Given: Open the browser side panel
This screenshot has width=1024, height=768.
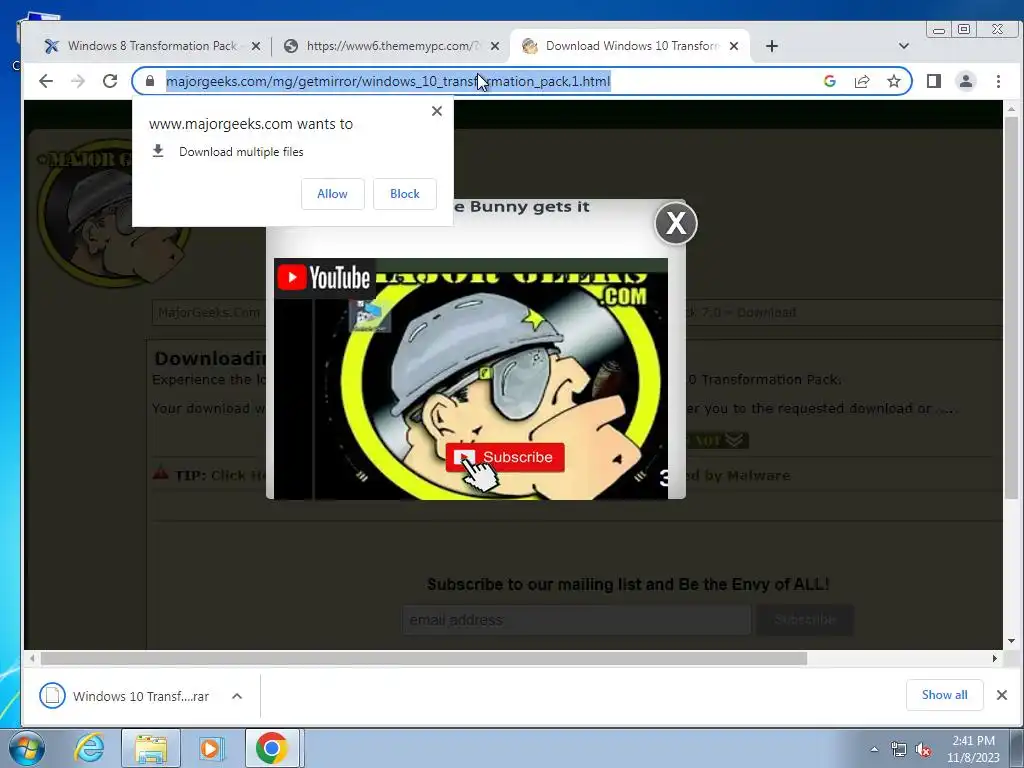Looking at the screenshot, I should point(934,81).
